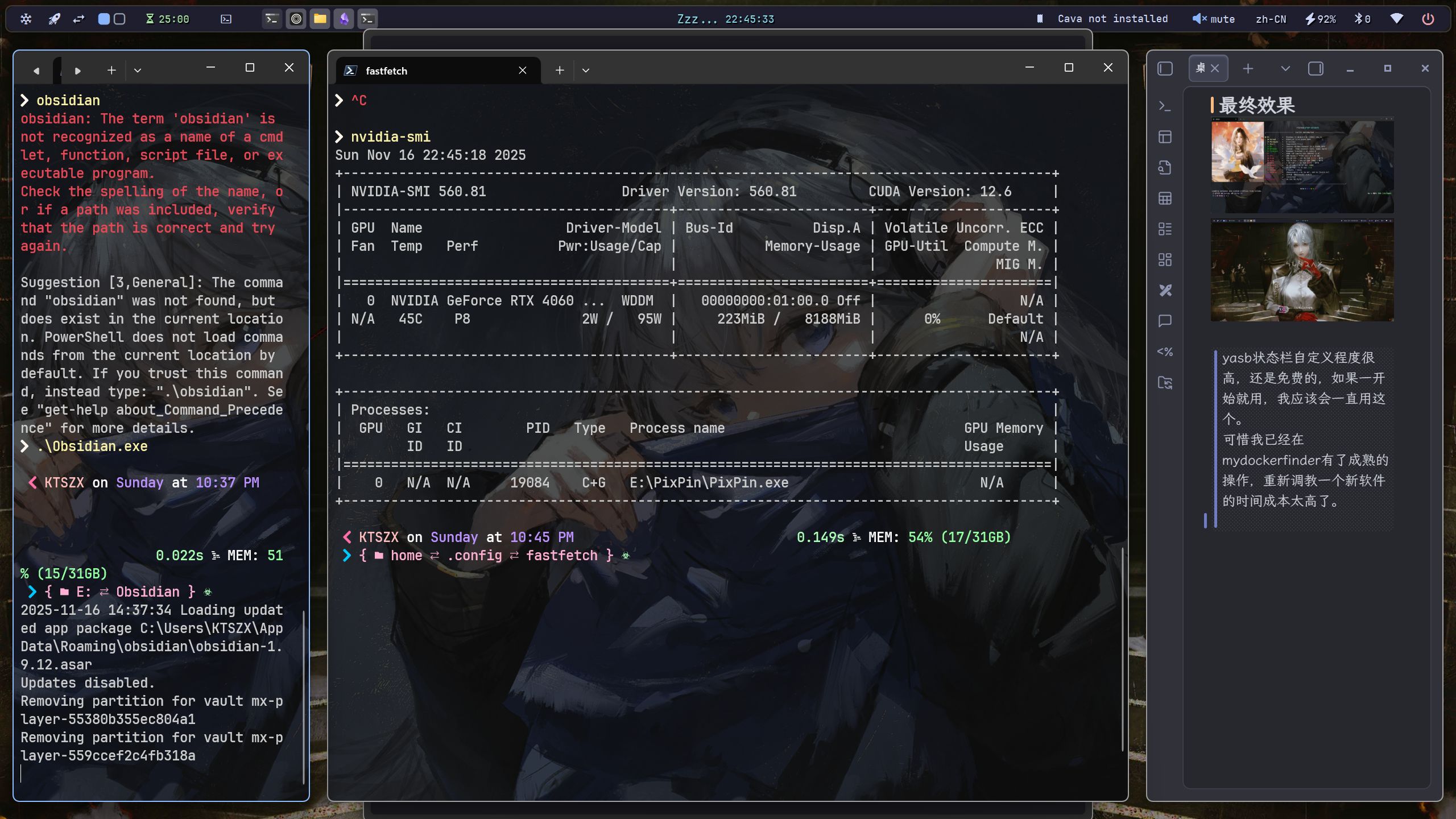Expand the Obsidian tab list chevron

pos(1285,68)
